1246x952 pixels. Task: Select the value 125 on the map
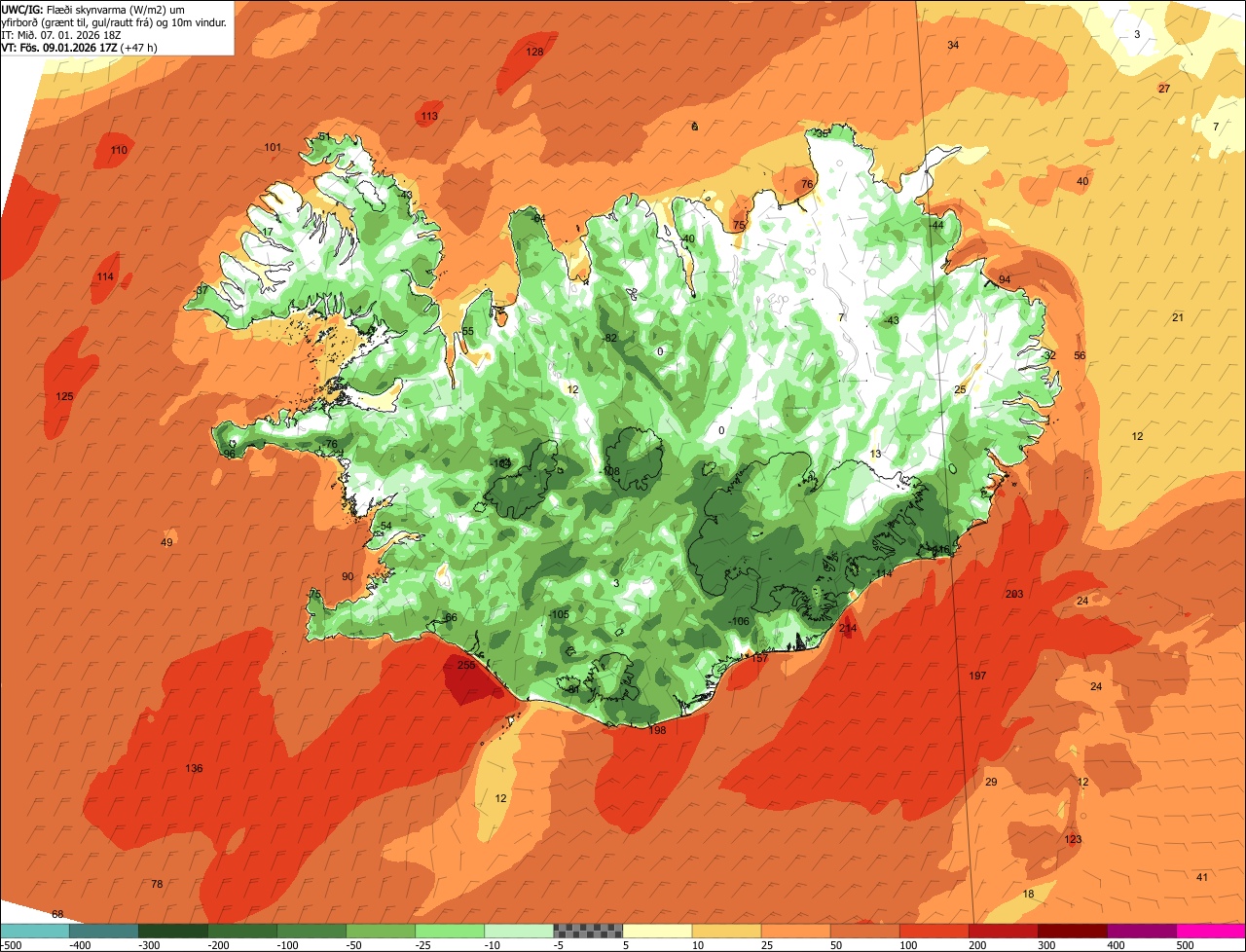64,396
